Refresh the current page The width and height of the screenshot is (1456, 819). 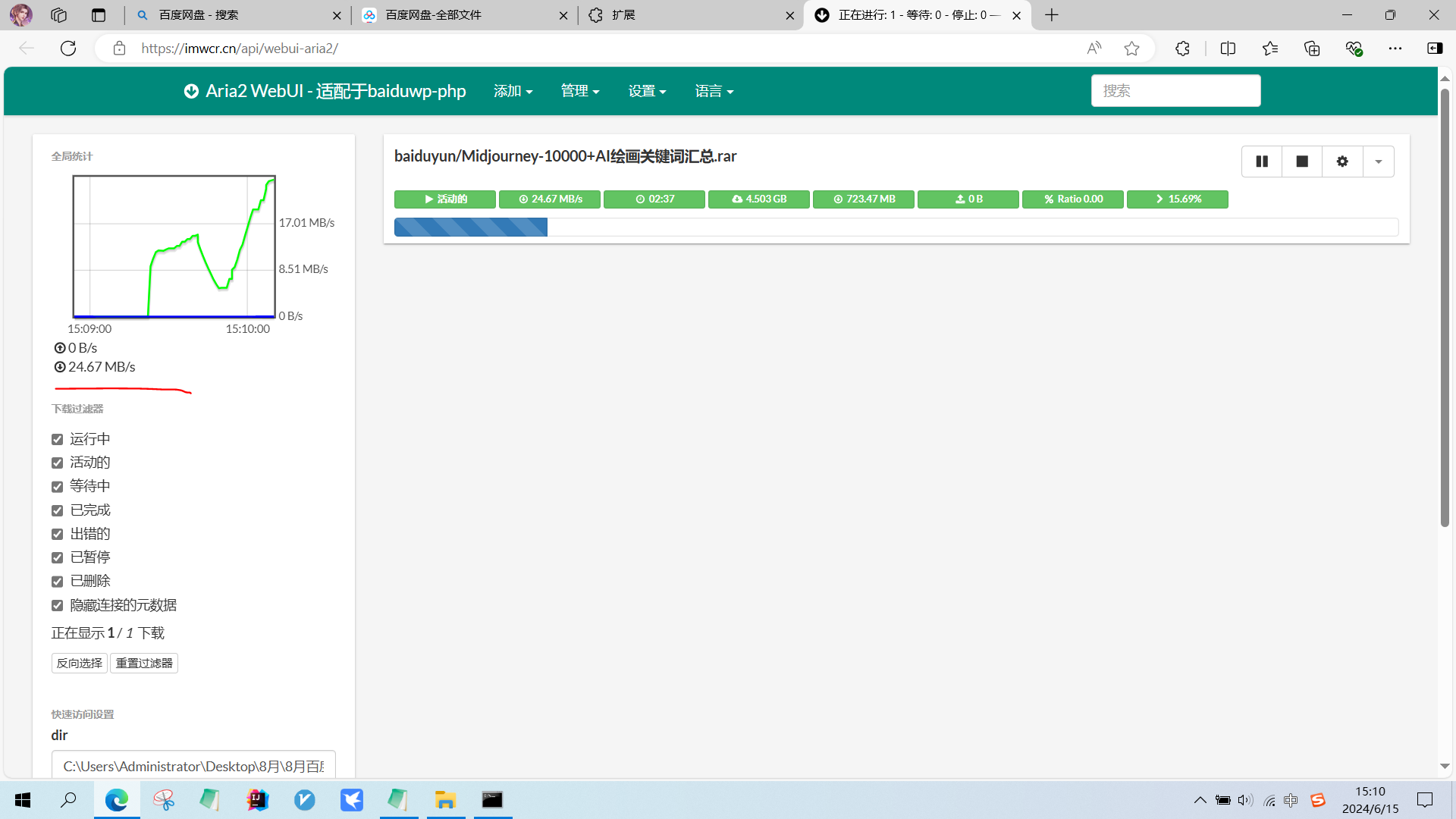68,49
